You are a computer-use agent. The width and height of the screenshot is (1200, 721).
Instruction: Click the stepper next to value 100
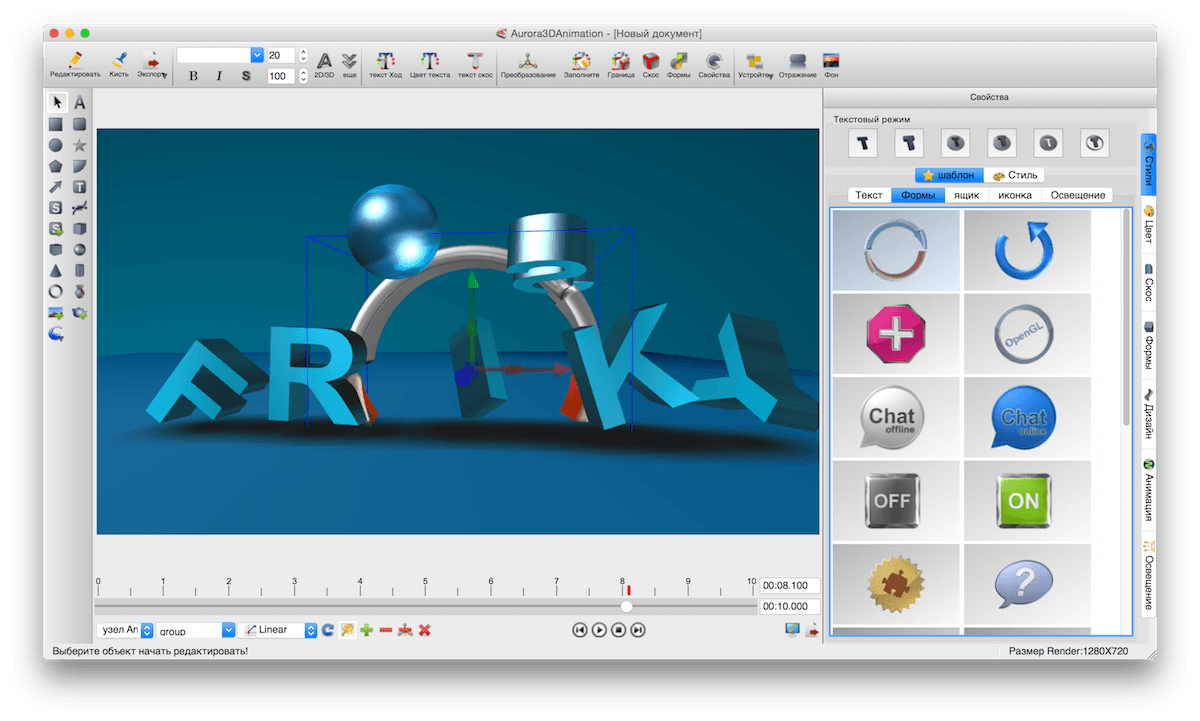pyautogui.click(x=303, y=76)
